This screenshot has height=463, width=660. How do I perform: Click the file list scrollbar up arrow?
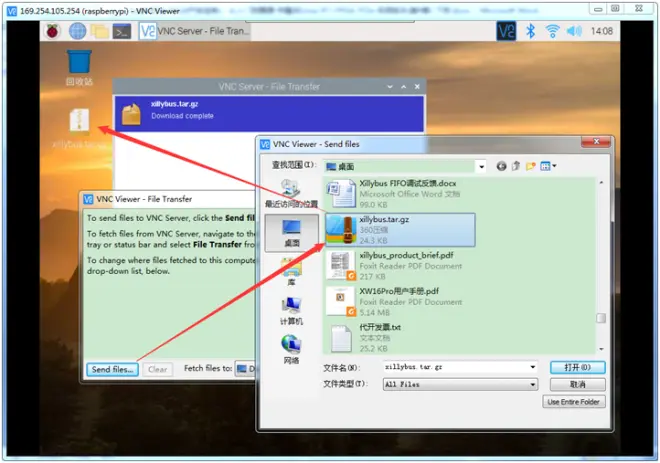tap(601, 183)
